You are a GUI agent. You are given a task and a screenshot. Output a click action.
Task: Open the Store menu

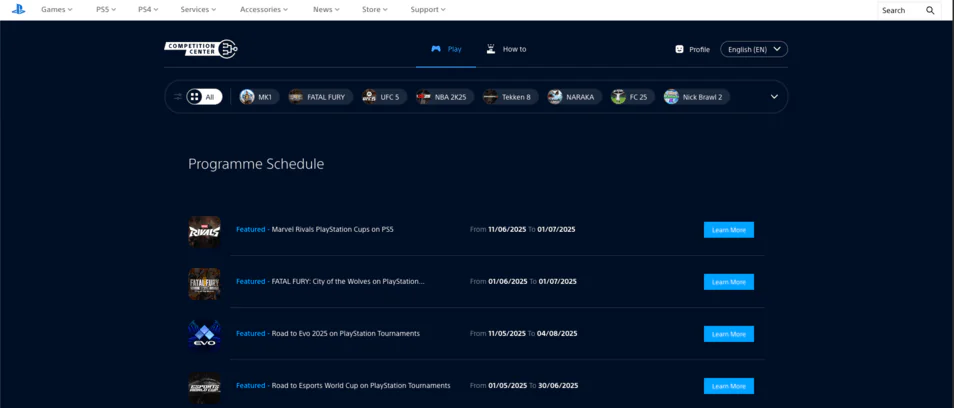click(375, 10)
